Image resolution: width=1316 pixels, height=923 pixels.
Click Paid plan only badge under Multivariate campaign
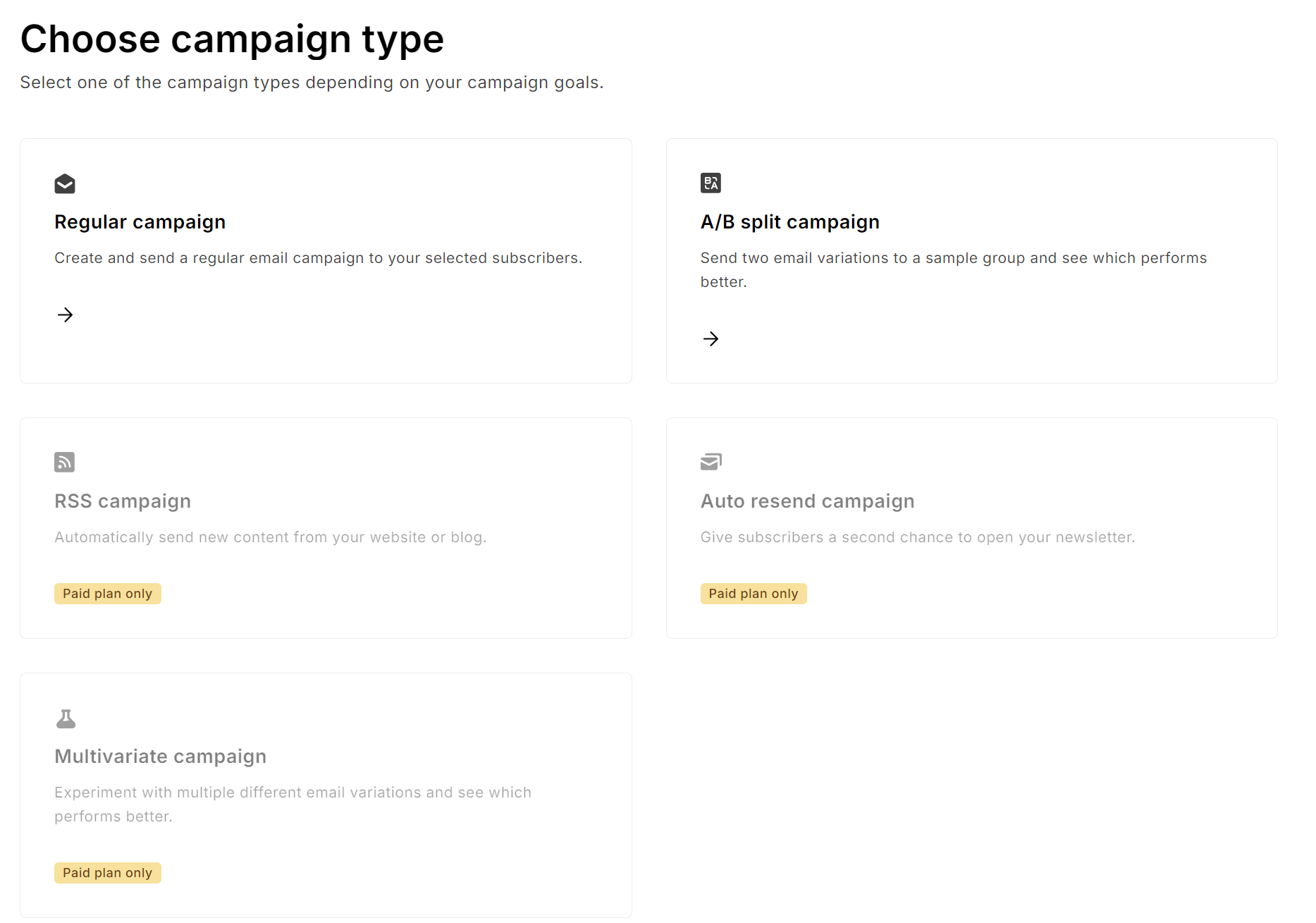(107, 872)
